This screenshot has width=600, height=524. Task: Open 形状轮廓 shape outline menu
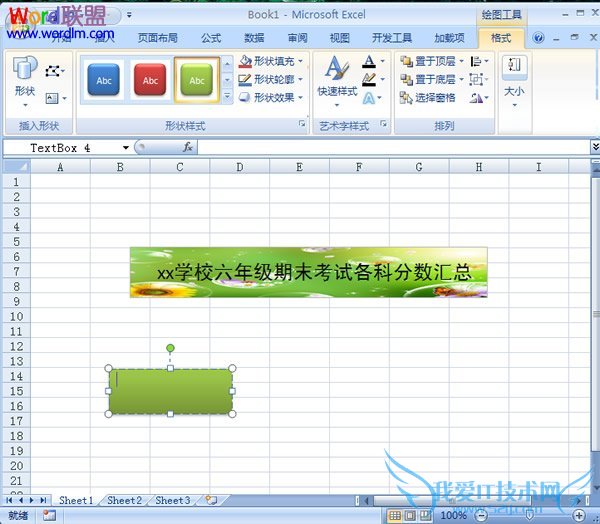click(x=271, y=79)
